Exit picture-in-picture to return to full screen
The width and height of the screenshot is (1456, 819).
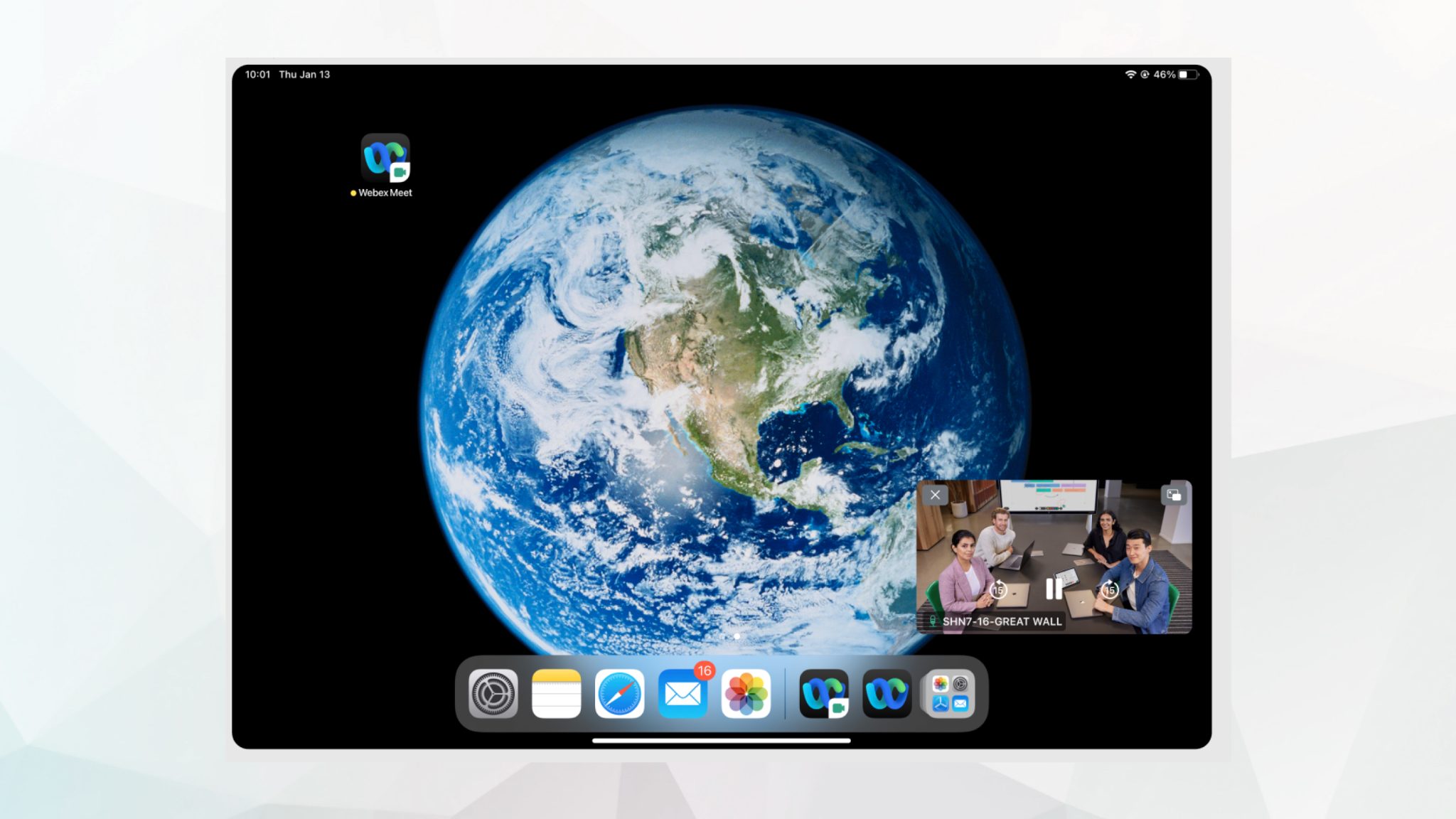1174,495
